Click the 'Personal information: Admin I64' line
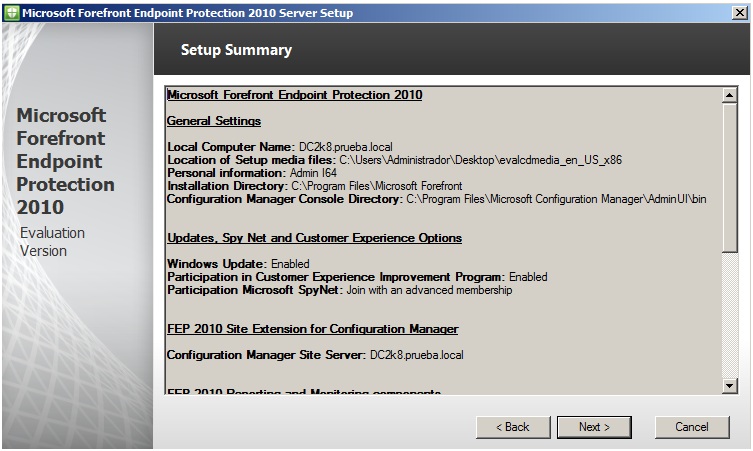The width and height of the screenshot is (753, 451). click(252, 173)
